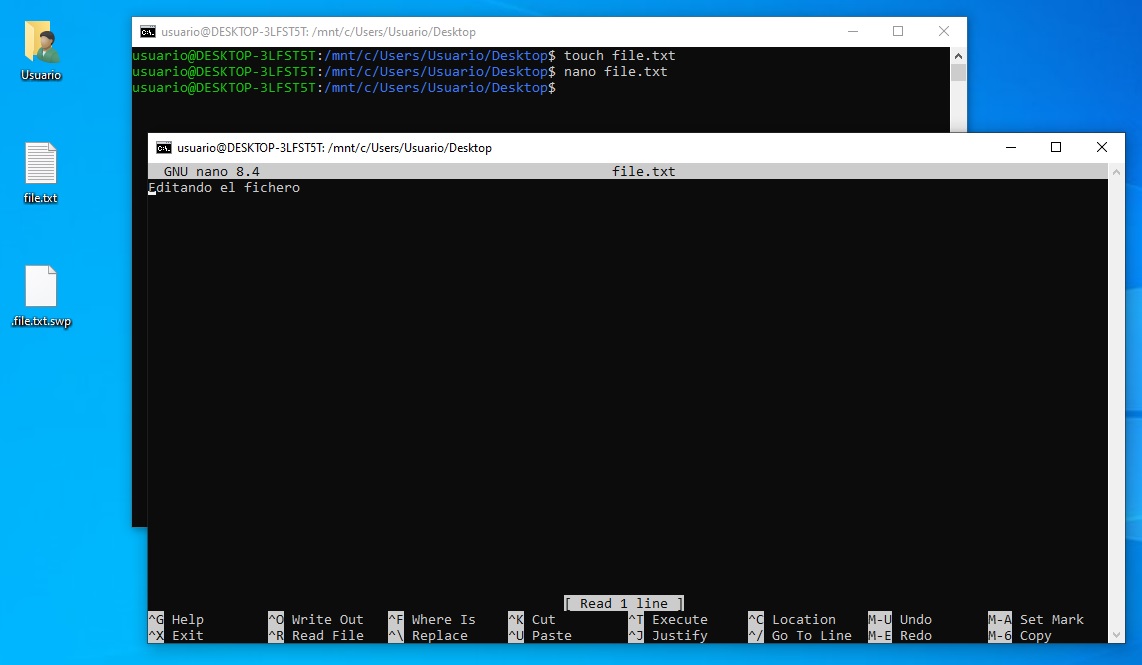Click the ^R Read File shortcut
The width and height of the screenshot is (1142, 665).
(x=316, y=636)
